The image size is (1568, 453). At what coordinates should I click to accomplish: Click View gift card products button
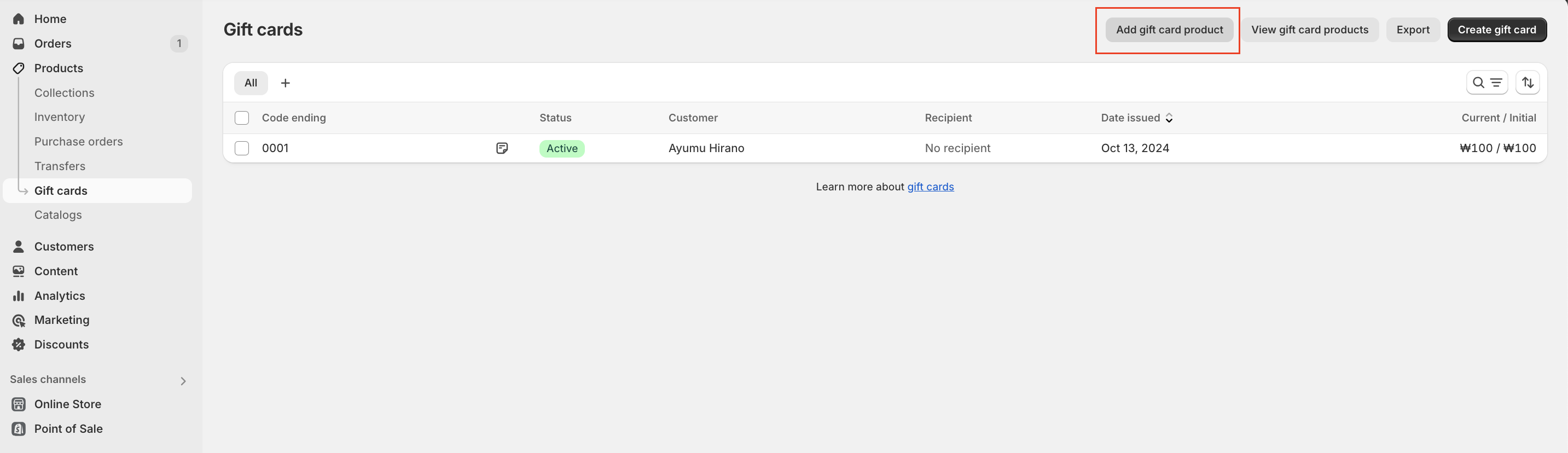pos(1309,30)
